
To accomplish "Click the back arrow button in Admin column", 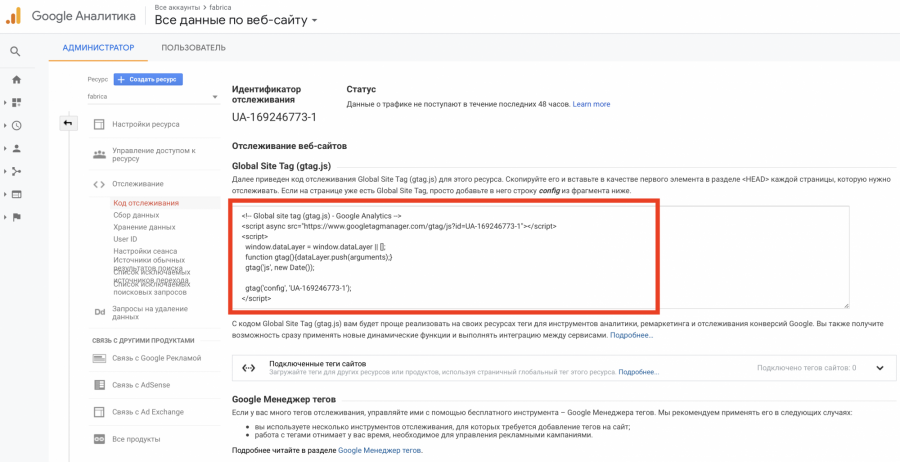I will 68,123.
